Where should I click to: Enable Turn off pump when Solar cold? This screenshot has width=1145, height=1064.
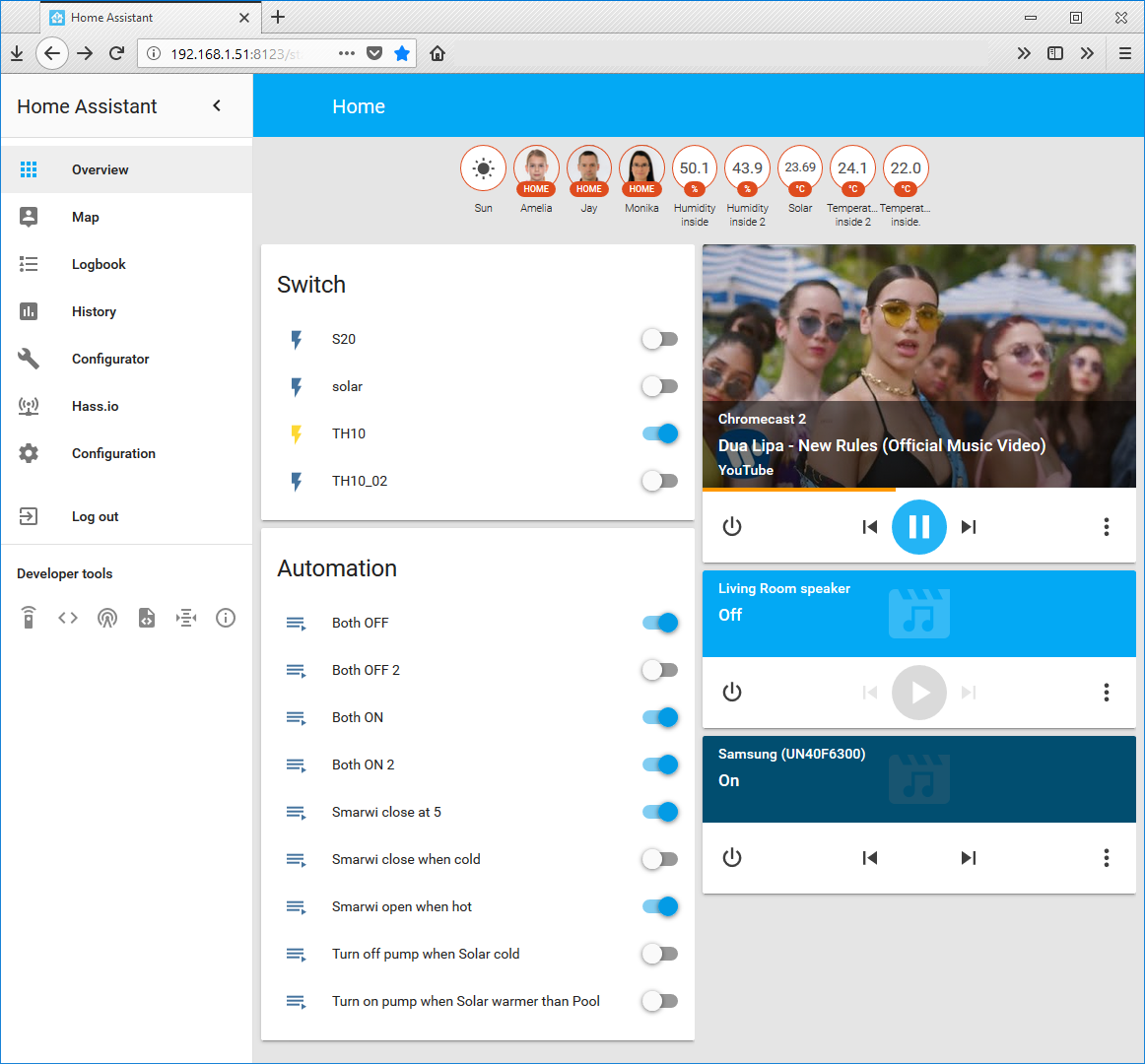660,954
